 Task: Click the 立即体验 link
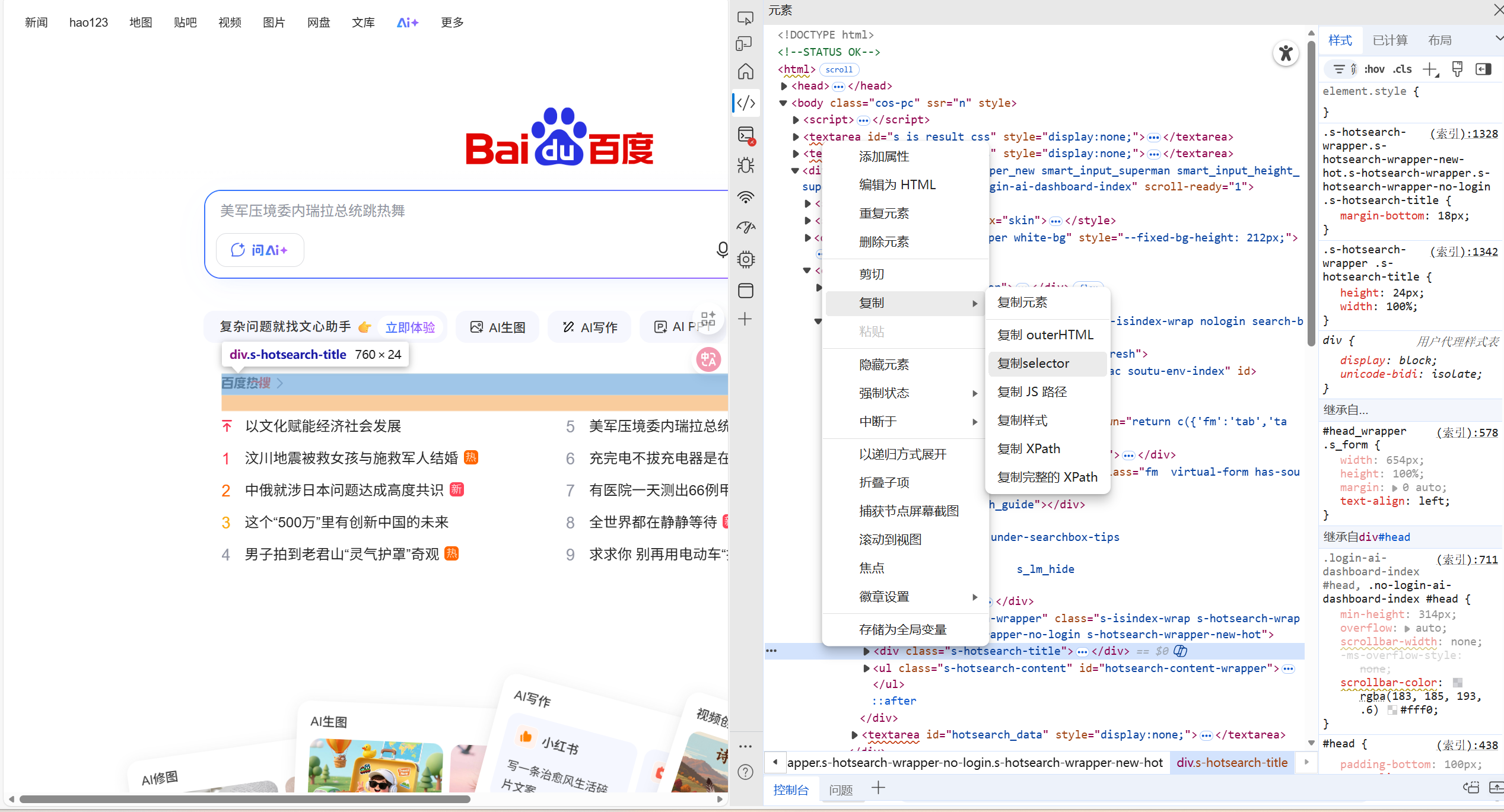tap(410, 327)
